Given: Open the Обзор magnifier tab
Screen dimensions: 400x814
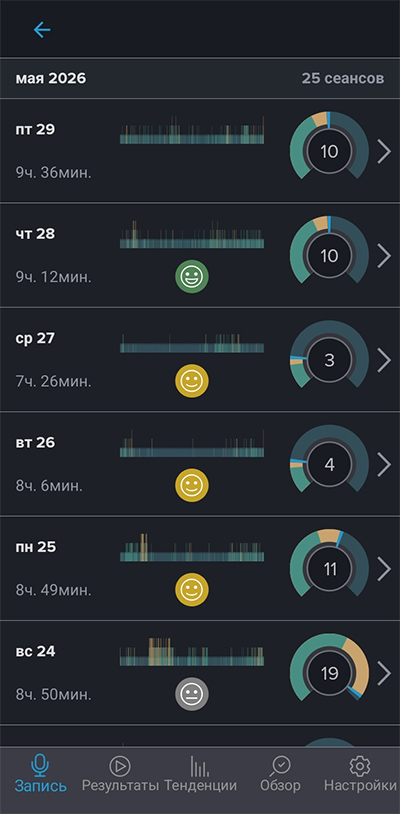Looking at the screenshot, I should point(280,774).
